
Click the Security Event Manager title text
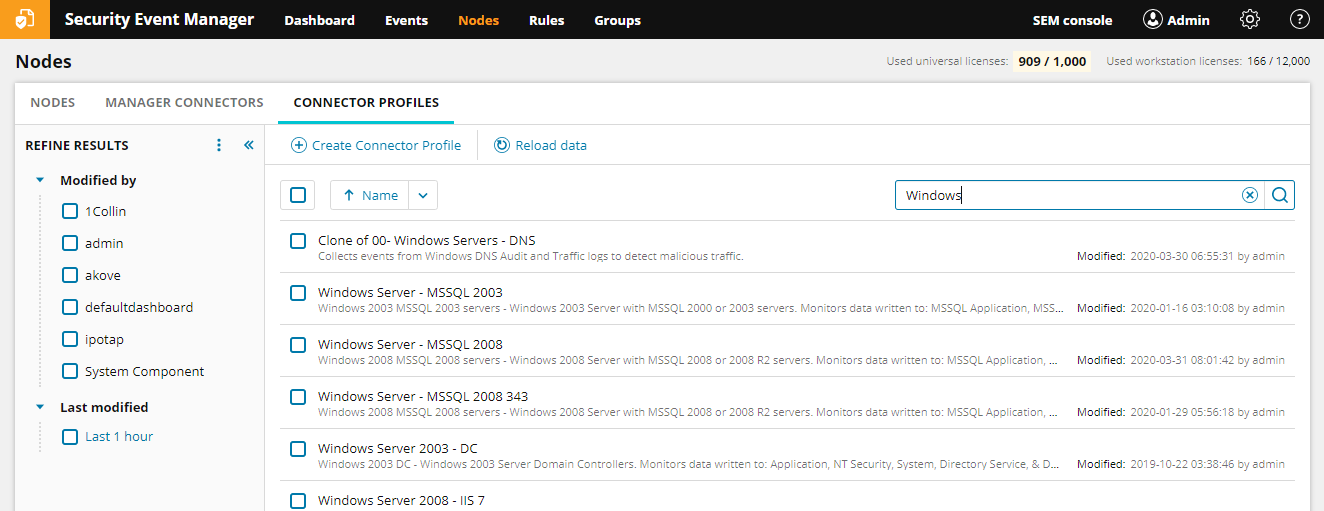159,19
